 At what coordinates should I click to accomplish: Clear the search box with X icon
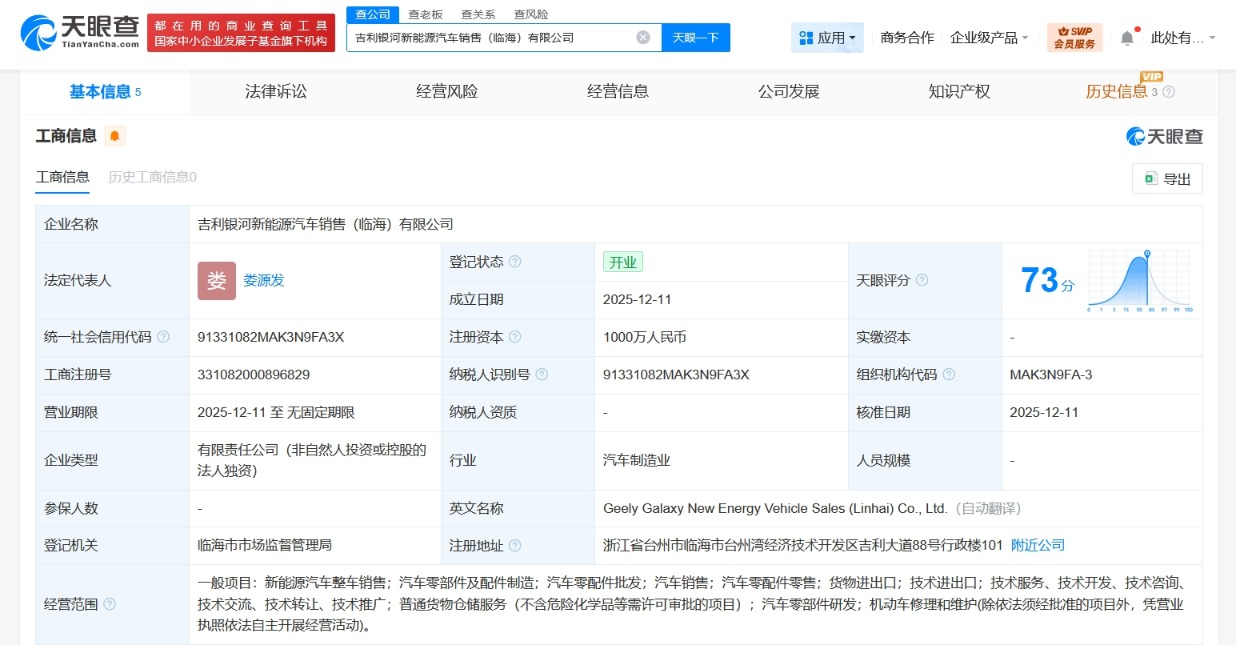(643, 37)
